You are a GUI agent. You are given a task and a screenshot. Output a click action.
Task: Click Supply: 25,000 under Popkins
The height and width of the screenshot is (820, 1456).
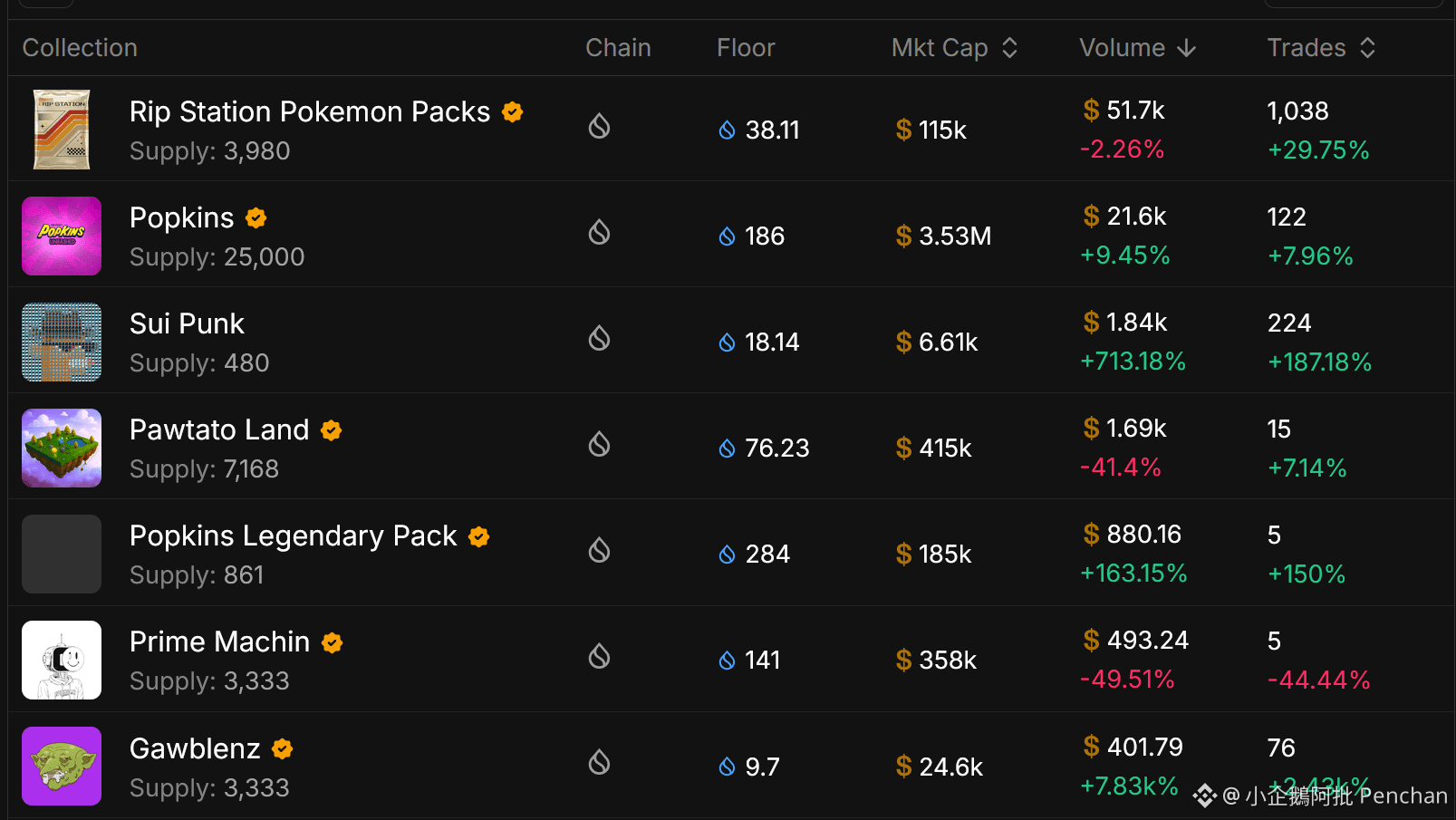pyautogui.click(x=217, y=257)
